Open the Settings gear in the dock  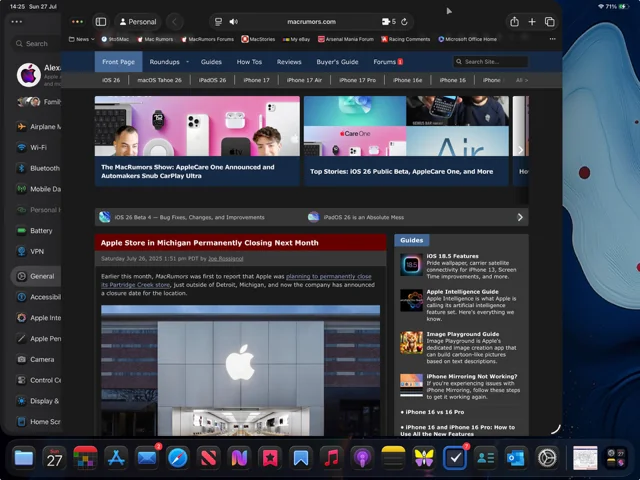[x=547, y=458]
